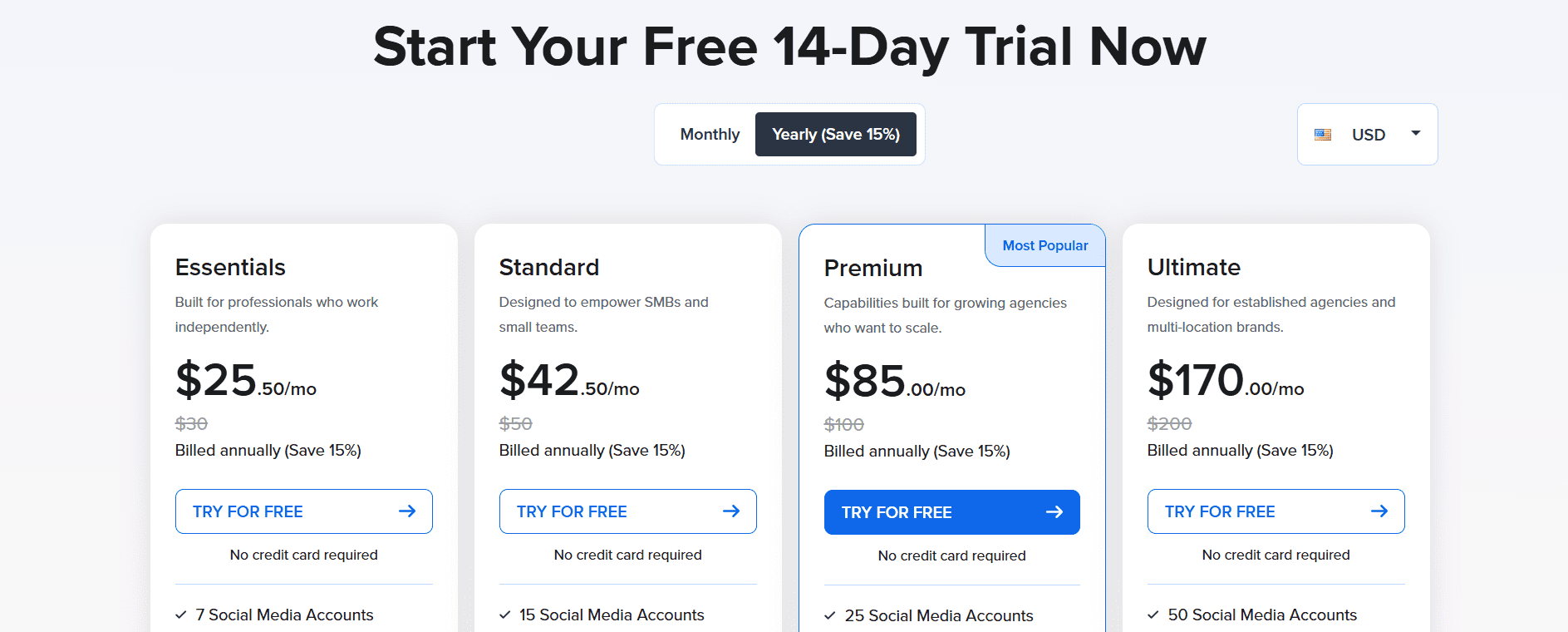This screenshot has width=1568, height=632.
Task: Click the crossed-out $100 original price
Action: [843, 423]
